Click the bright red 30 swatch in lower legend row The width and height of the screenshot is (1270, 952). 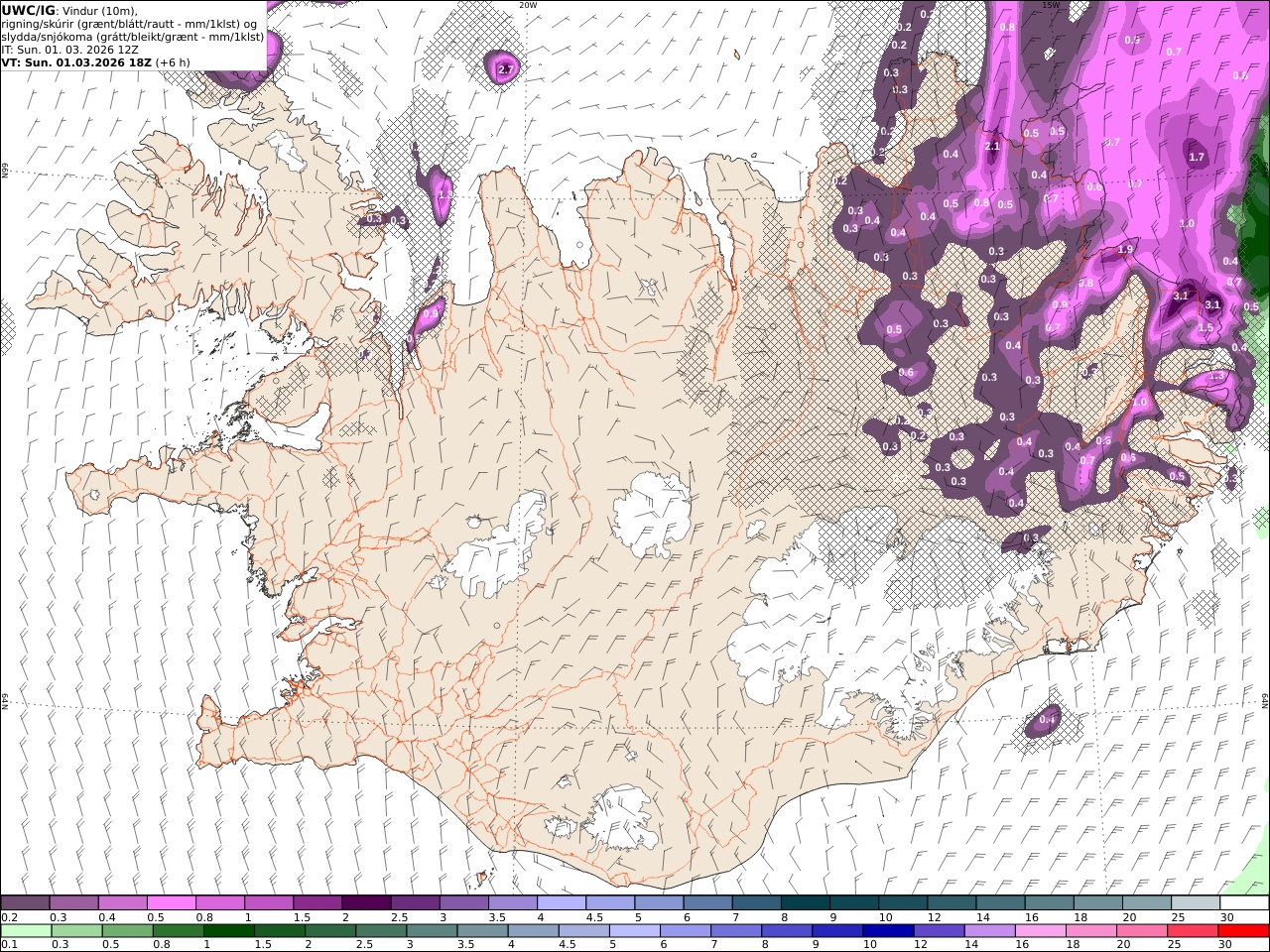(1244, 931)
